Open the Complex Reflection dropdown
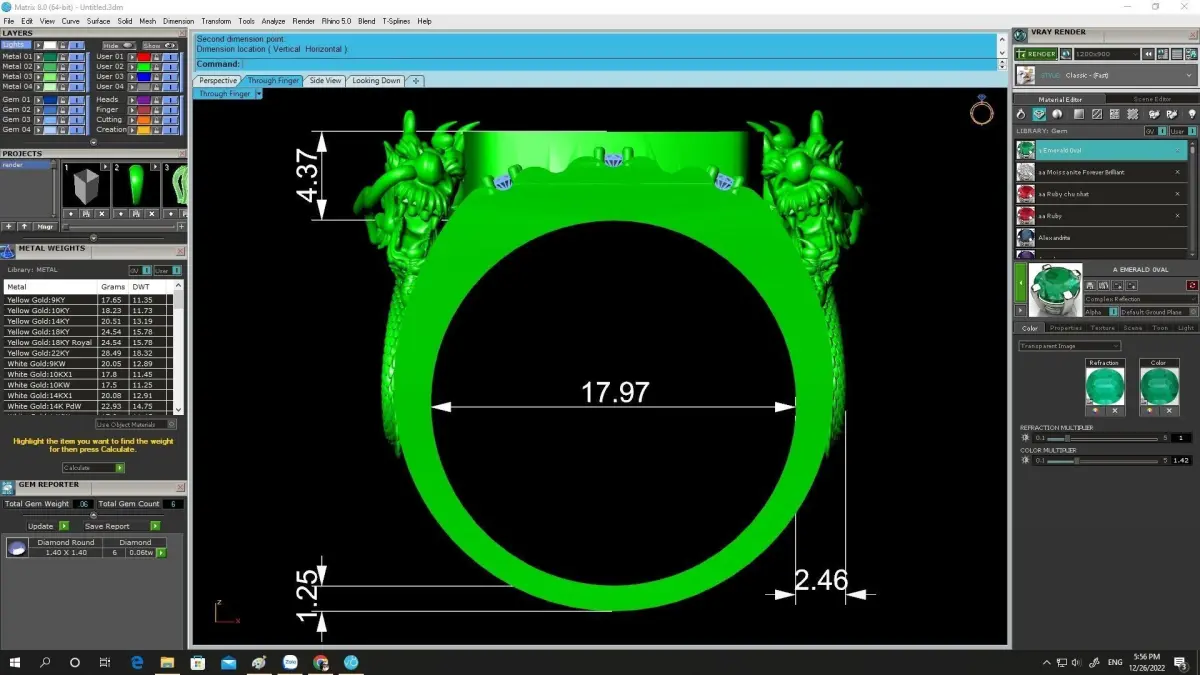The width and height of the screenshot is (1200, 675). pyautogui.click(x=1140, y=299)
